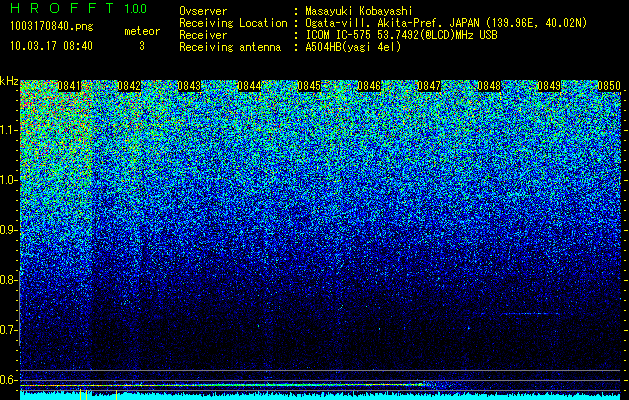Click the 0850 time marker
This screenshot has height=400, width=629.
(609, 86)
